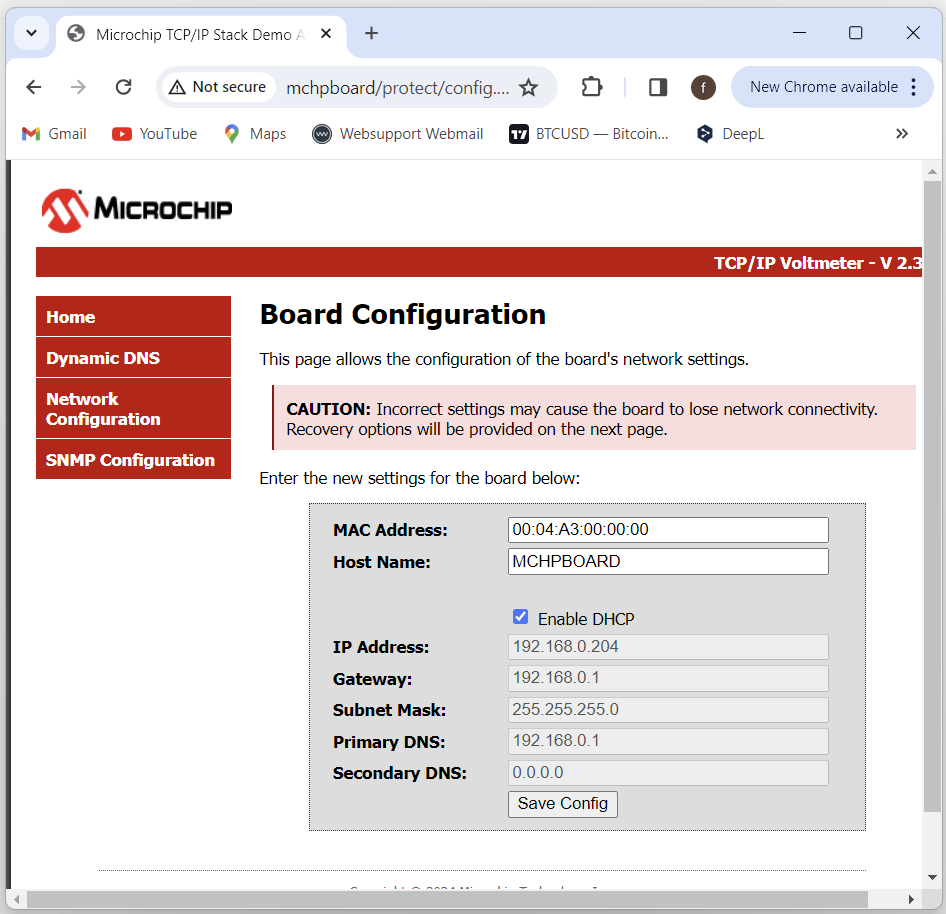Image resolution: width=946 pixels, height=914 pixels.
Task: Bookmark this page with the star icon
Action: click(529, 87)
